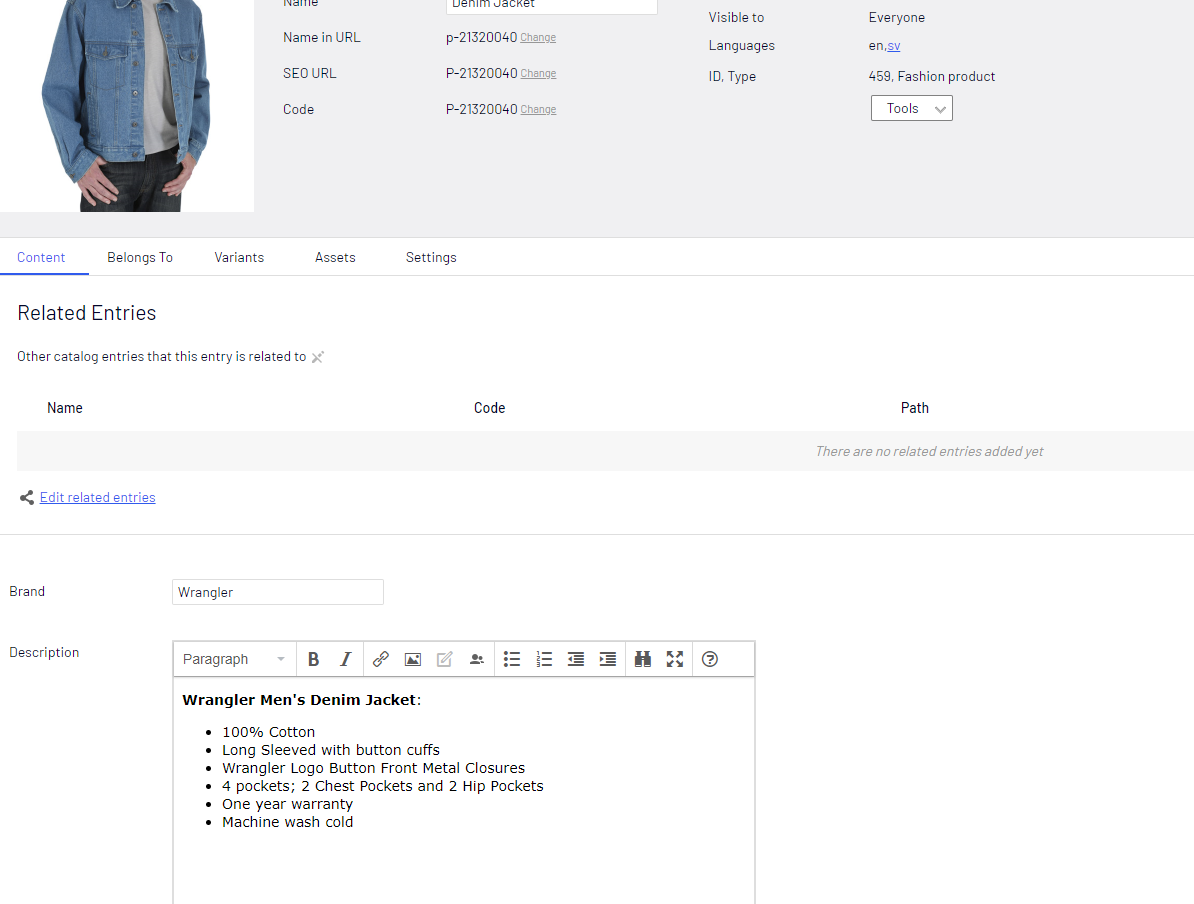Apply bulleted list formatting
Image resolution: width=1194 pixels, height=904 pixels.
(512, 660)
